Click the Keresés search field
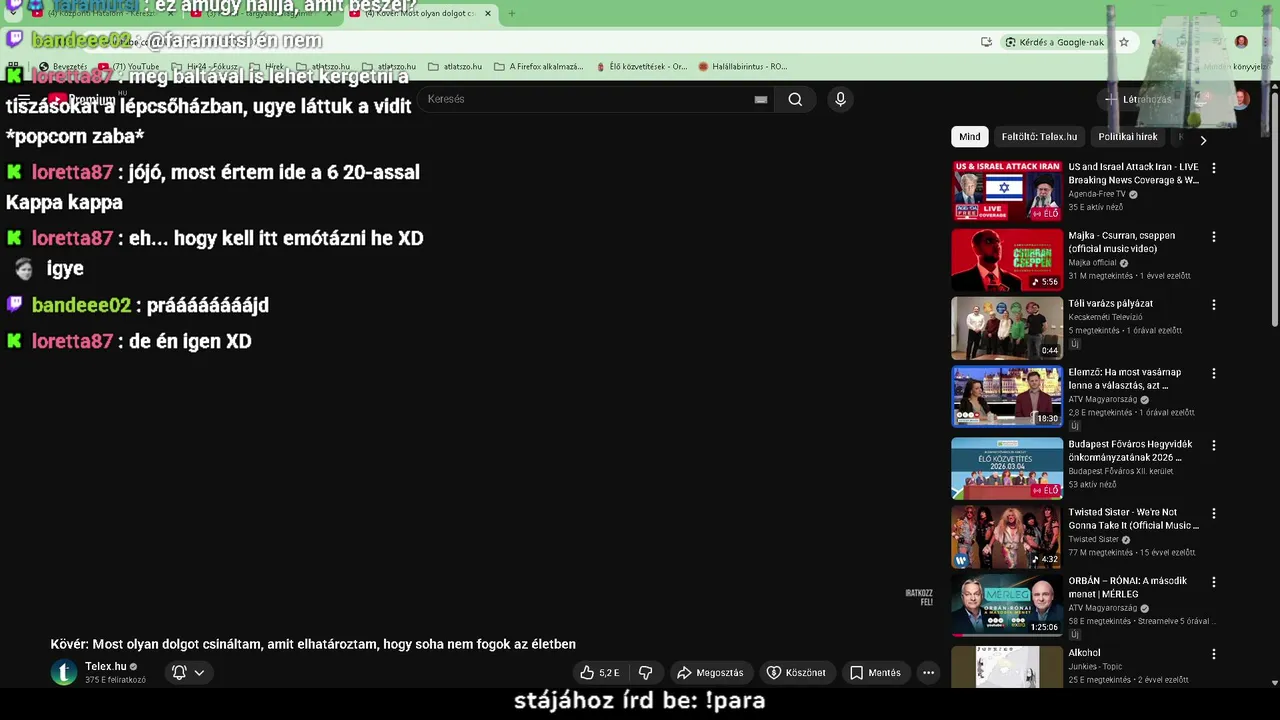Image resolution: width=1280 pixels, height=720 pixels. (595, 99)
